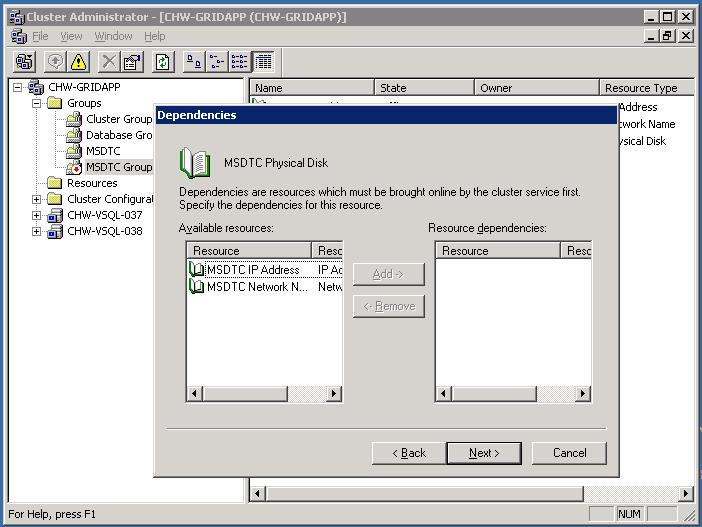Select MSDTC IP Address in available resources

tap(265, 270)
